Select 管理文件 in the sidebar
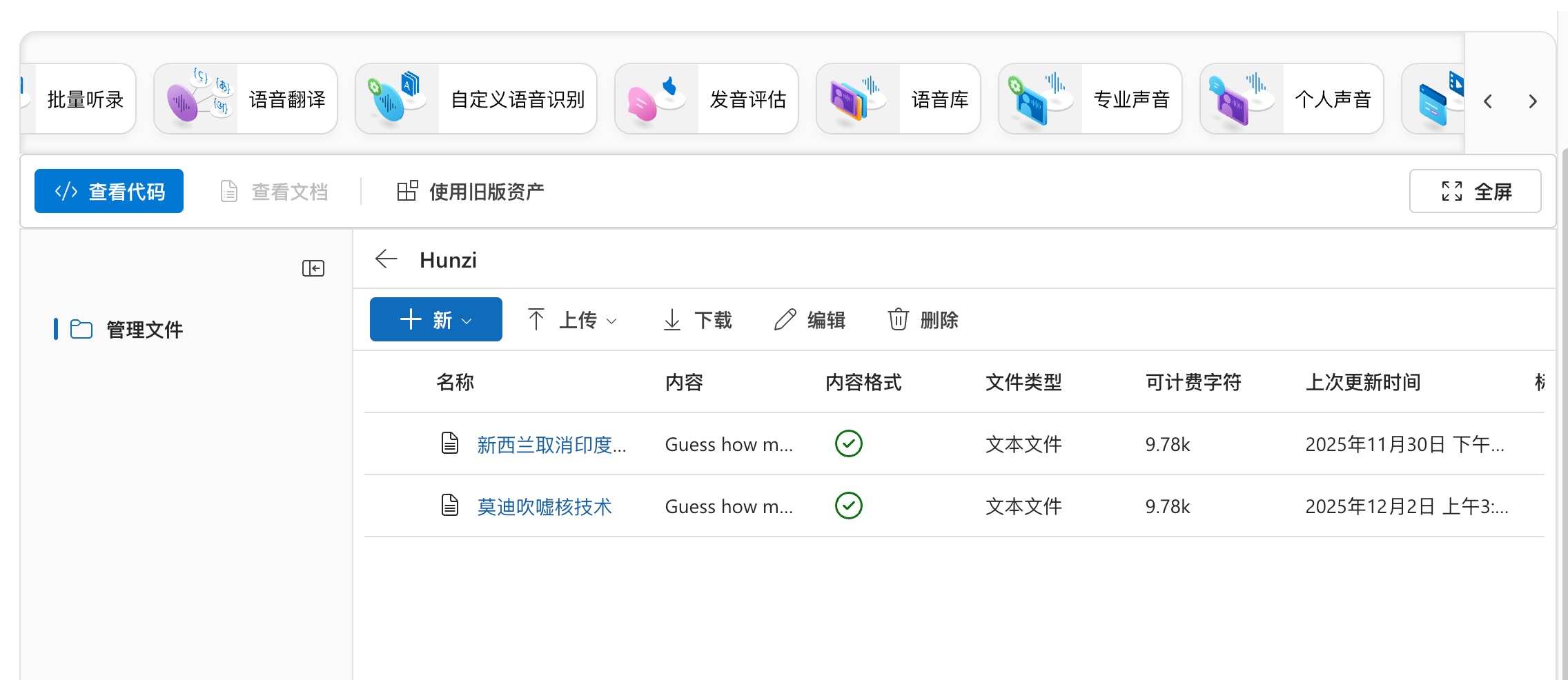This screenshot has height=680, width=1568. pyautogui.click(x=144, y=330)
